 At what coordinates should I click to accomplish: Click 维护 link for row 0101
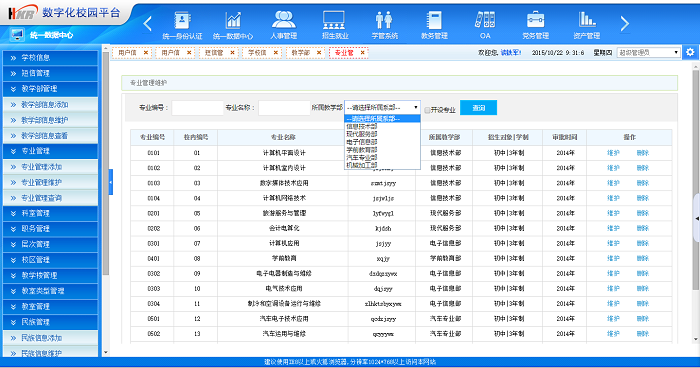coord(613,153)
